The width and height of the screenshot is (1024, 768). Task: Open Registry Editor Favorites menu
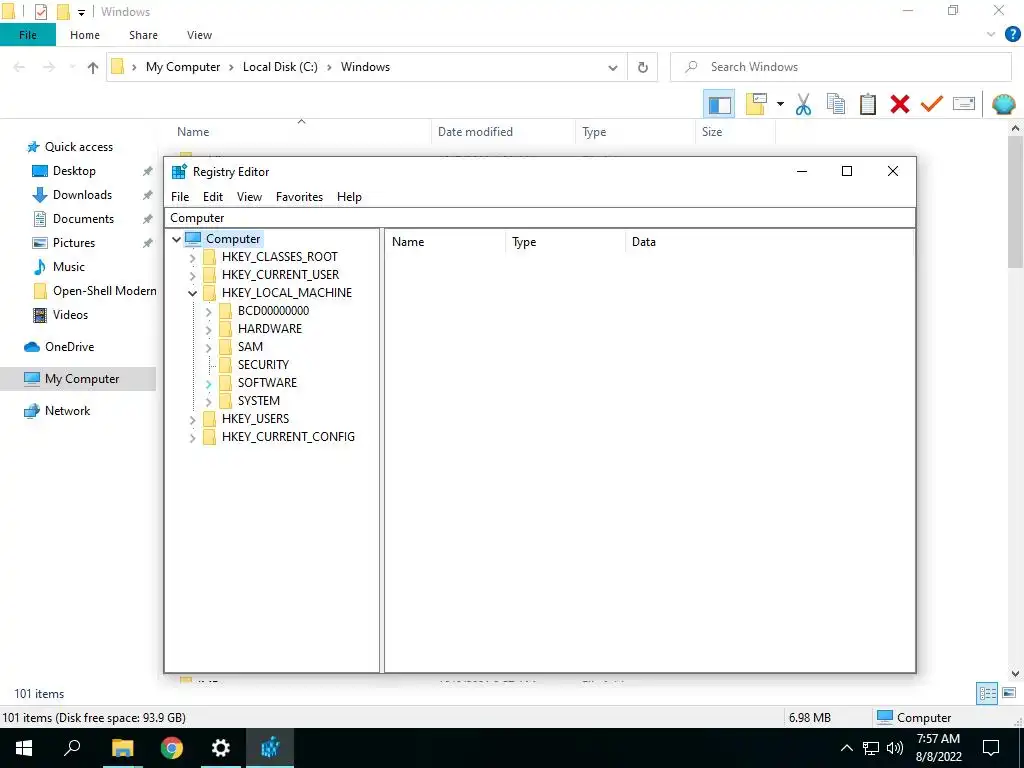tap(299, 197)
